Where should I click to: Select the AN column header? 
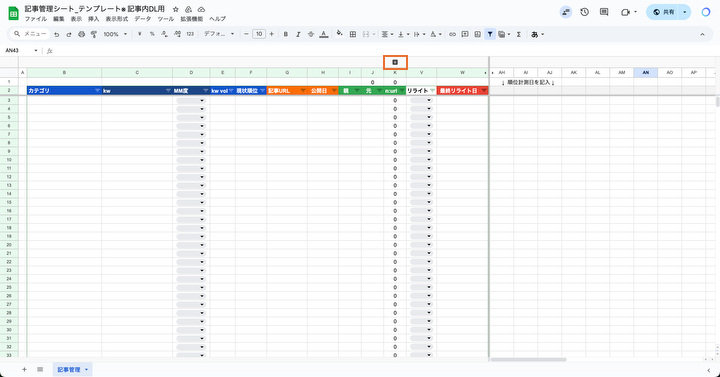click(x=646, y=73)
